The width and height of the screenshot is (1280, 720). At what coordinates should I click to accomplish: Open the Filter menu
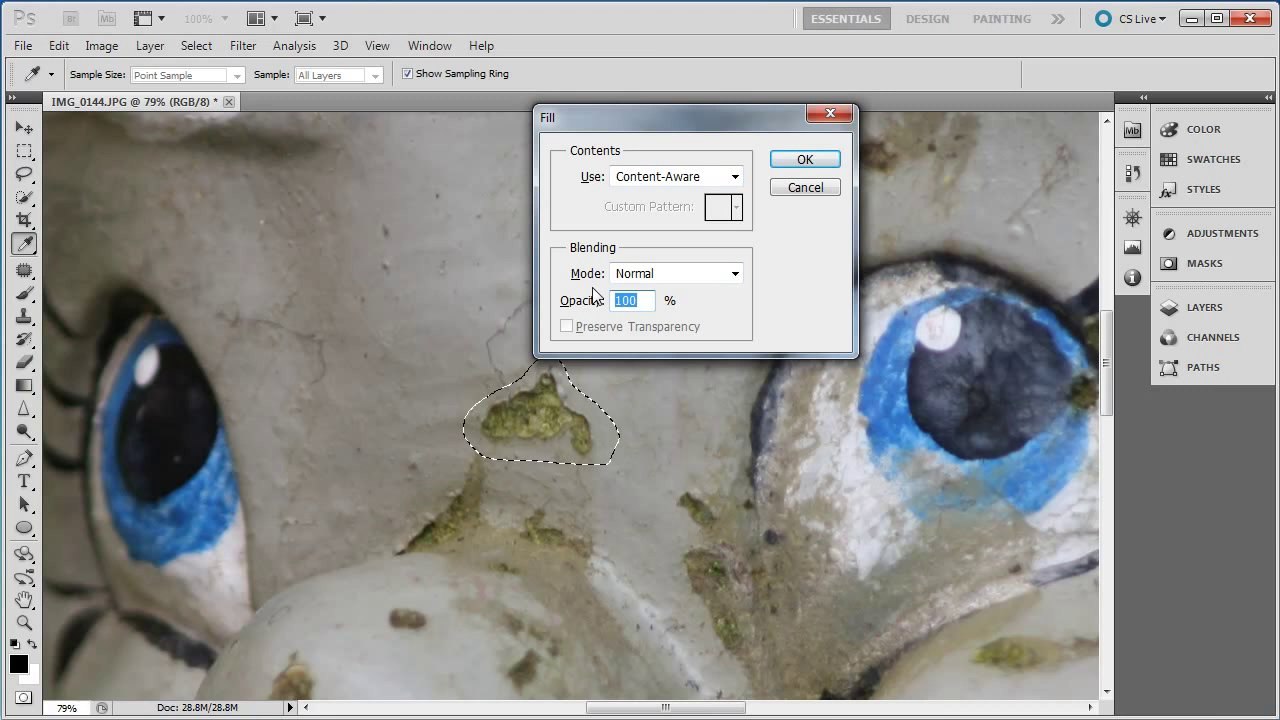tap(243, 46)
